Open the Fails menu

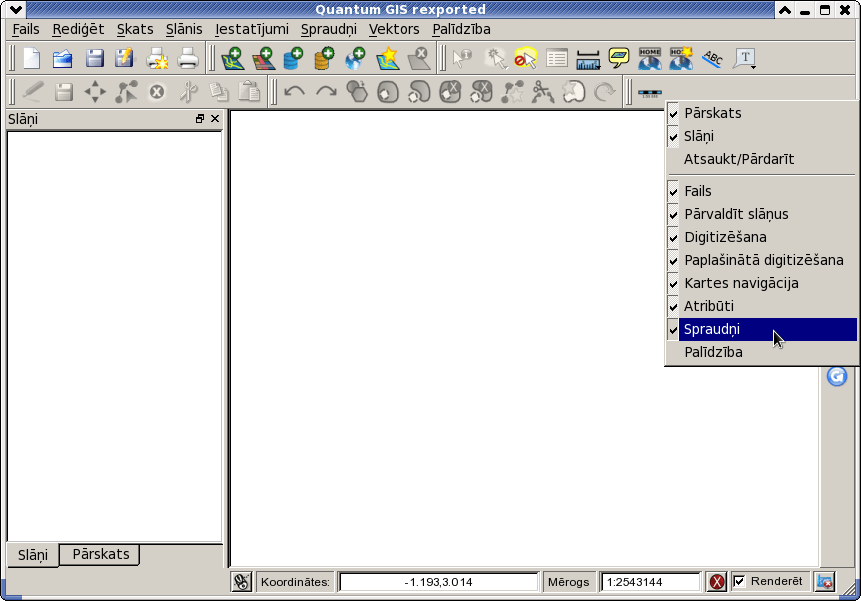26,29
